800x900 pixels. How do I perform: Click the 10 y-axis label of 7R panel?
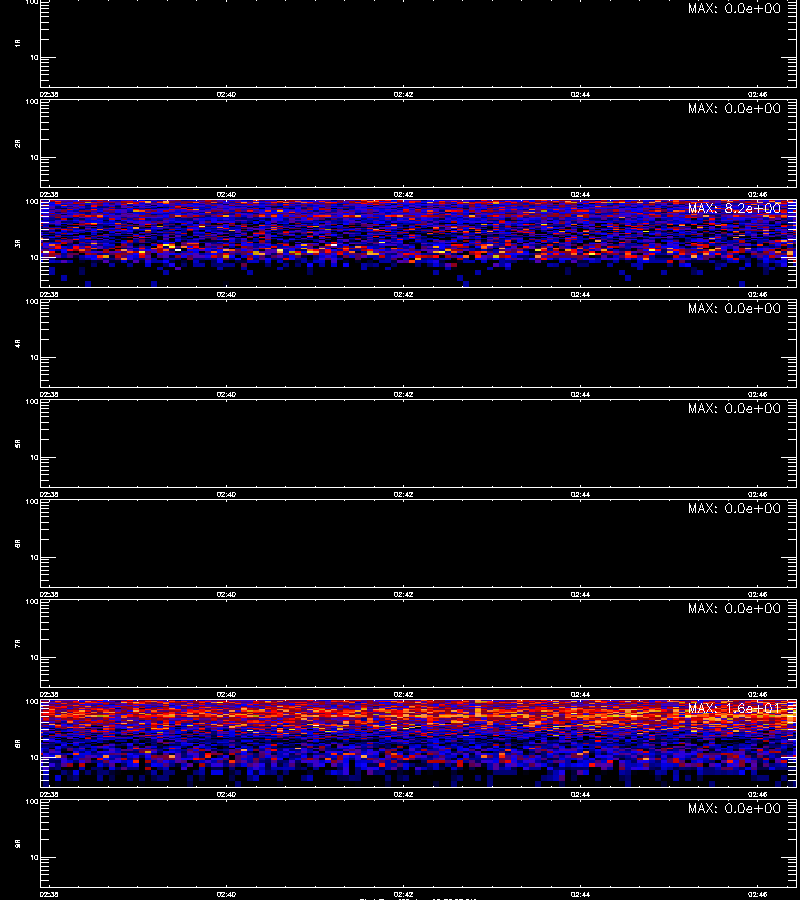click(x=34, y=657)
